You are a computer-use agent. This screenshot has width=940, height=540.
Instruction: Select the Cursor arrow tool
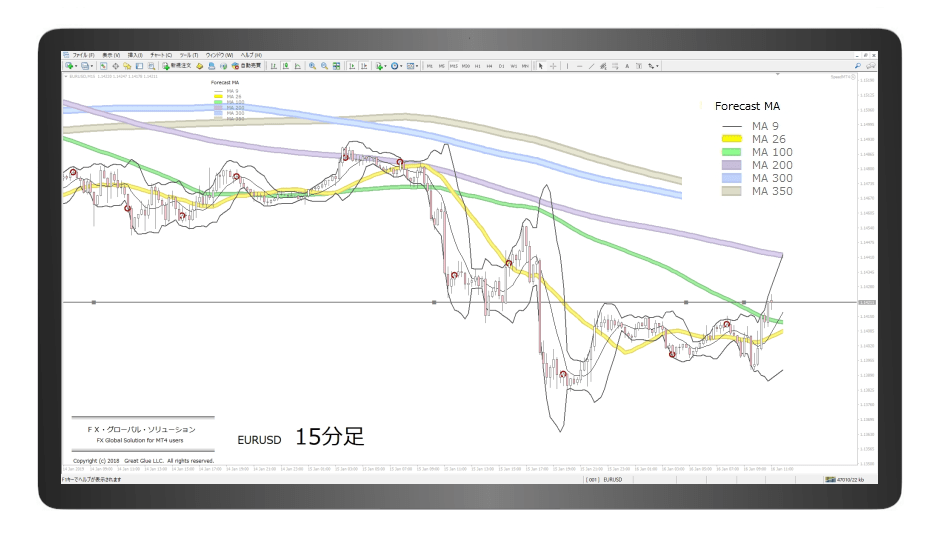click(x=541, y=66)
